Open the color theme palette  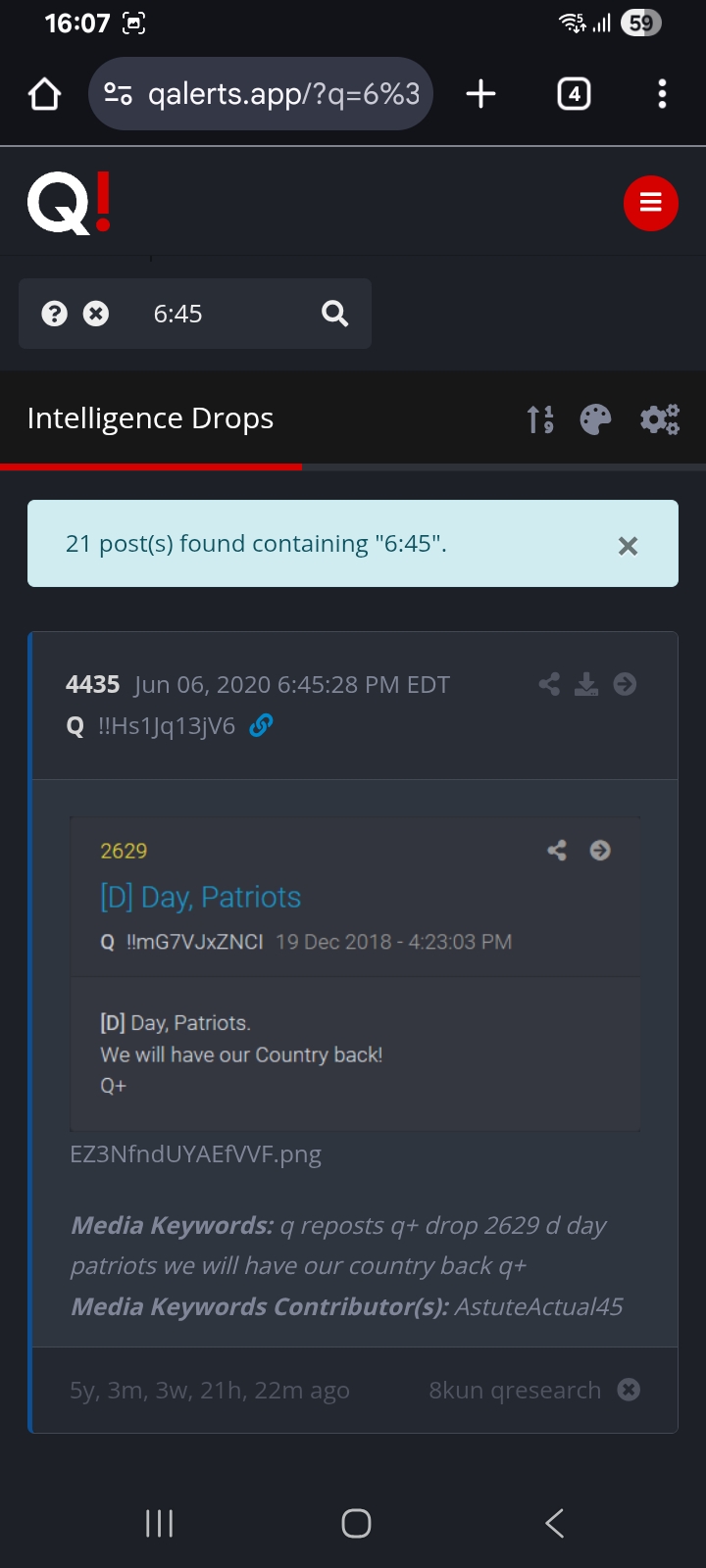[595, 419]
